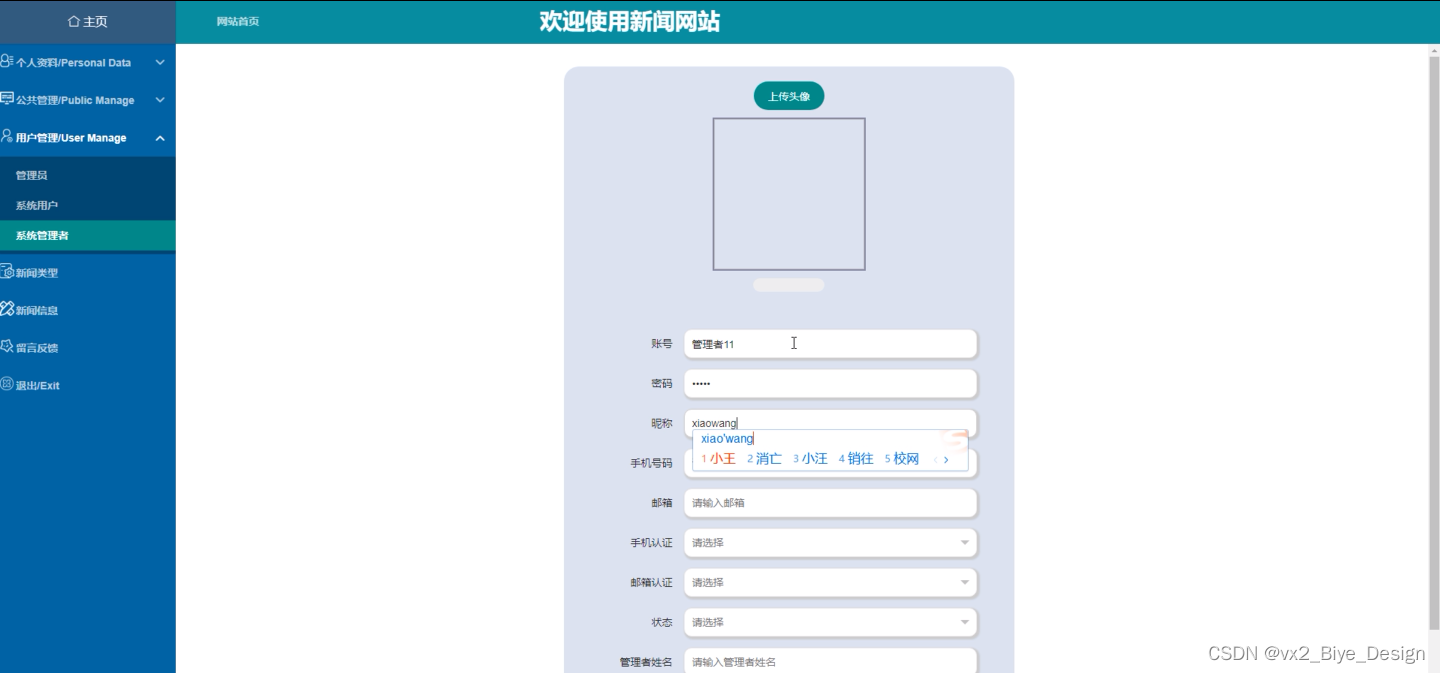Choose IME candidate 3 小汪
1440x673 pixels.
click(x=810, y=459)
